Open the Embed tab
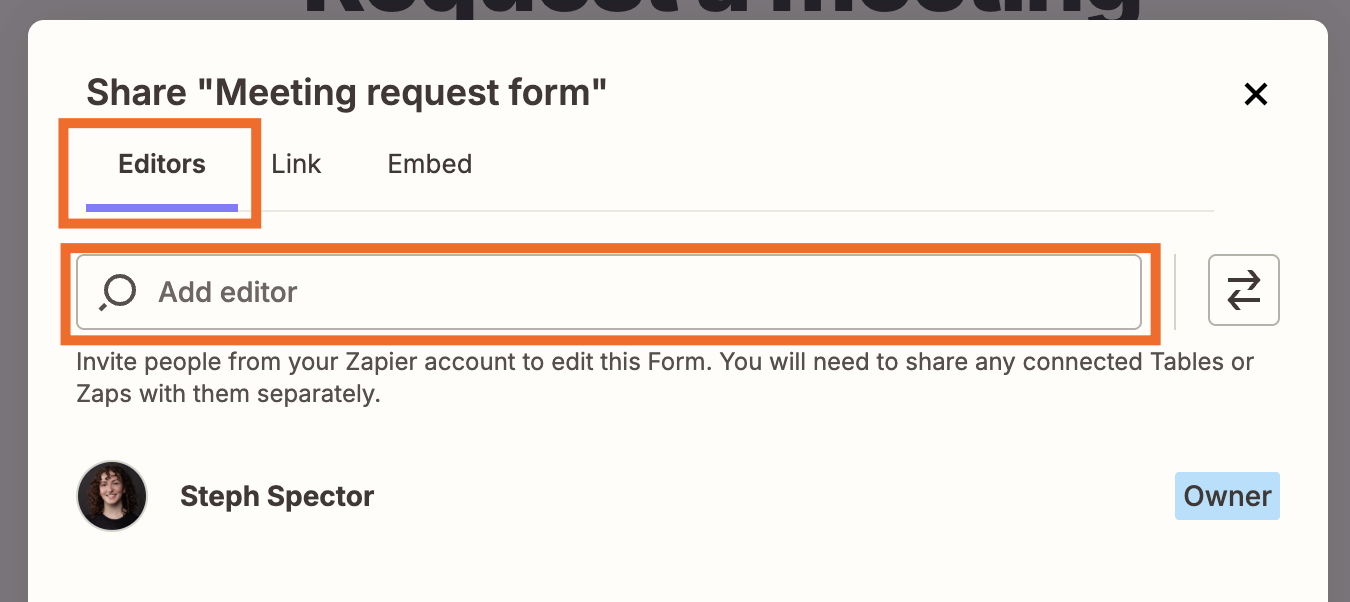Screen dimensions: 1350x602 point(429,164)
